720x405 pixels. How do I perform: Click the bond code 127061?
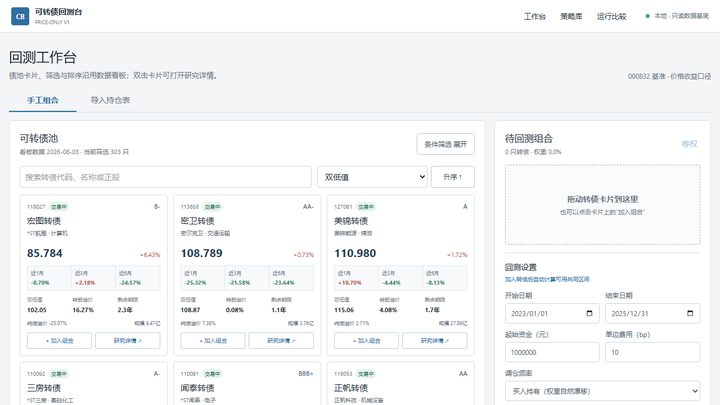[343, 207]
